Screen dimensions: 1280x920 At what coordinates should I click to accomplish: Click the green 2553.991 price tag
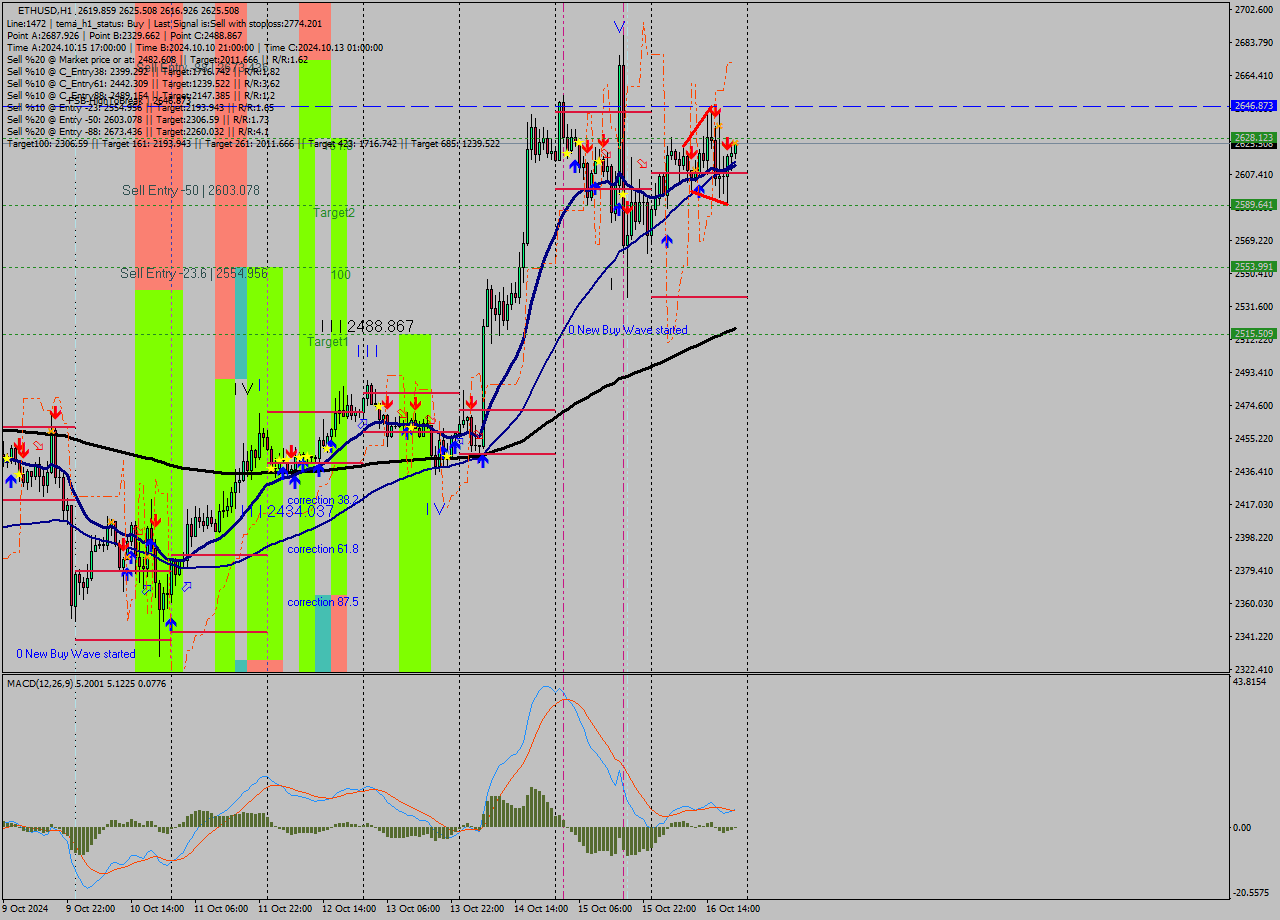tap(1253, 267)
